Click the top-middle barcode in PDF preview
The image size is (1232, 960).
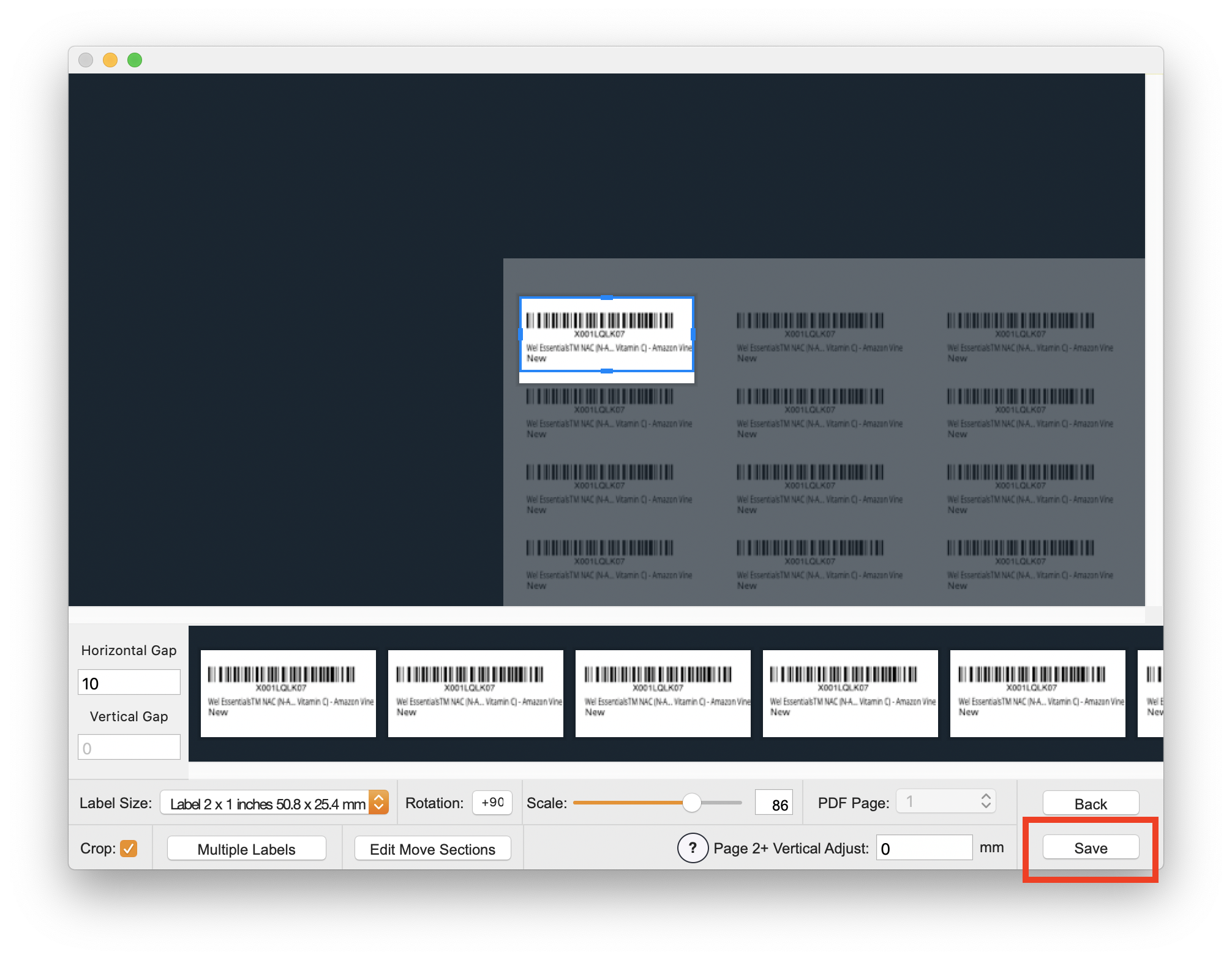(810, 321)
